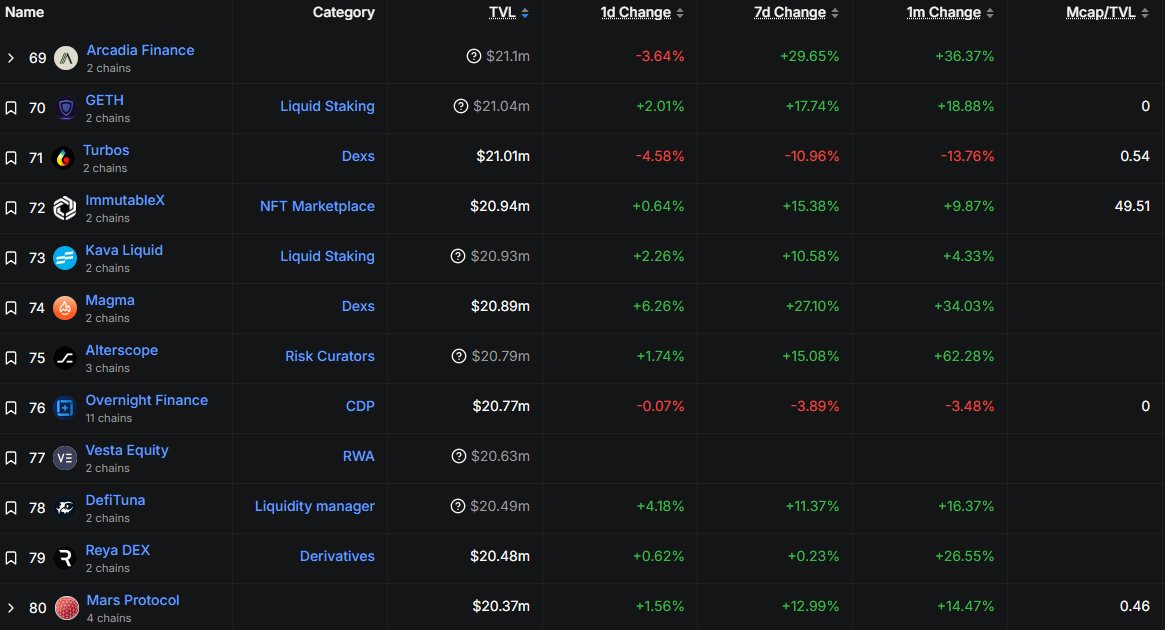Image resolution: width=1165 pixels, height=630 pixels.
Task: Bookmark the Kava Liquid protocol
Action: [x=11, y=258]
